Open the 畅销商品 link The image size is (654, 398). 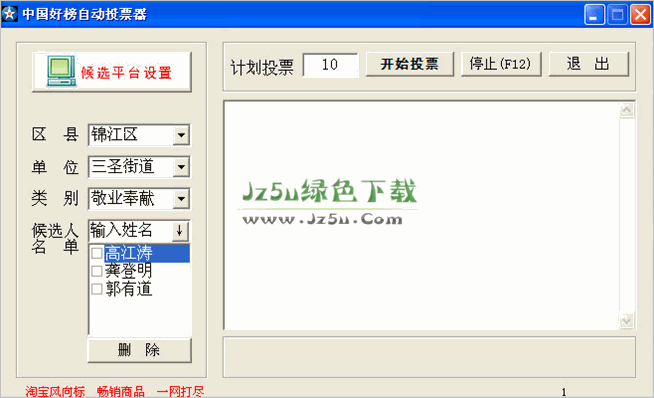pos(121,391)
